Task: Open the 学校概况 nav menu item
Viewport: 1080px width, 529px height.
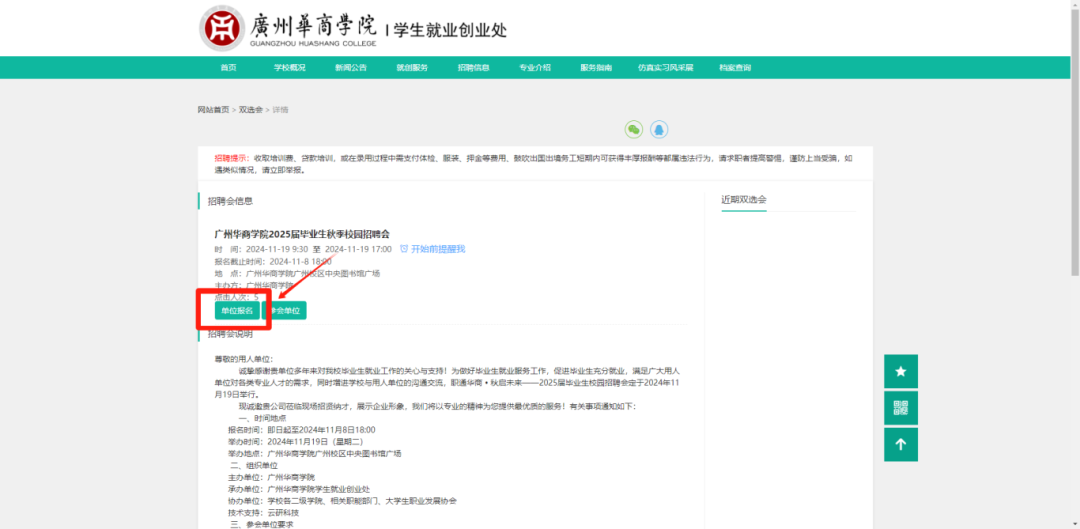Action: click(x=289, y=68)
